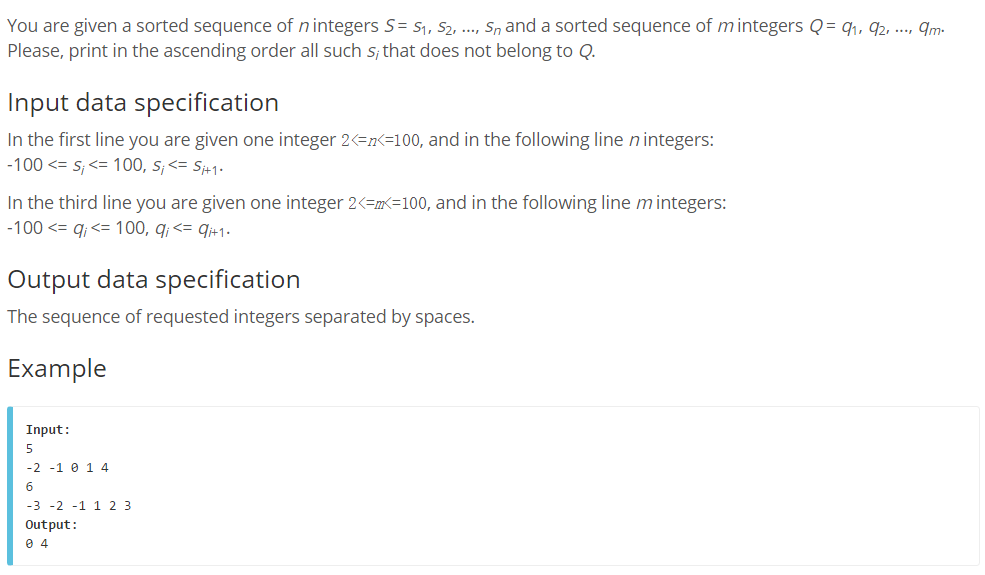
Task: Click the blue left border of the example block
Action: click(x=10, y=486)
